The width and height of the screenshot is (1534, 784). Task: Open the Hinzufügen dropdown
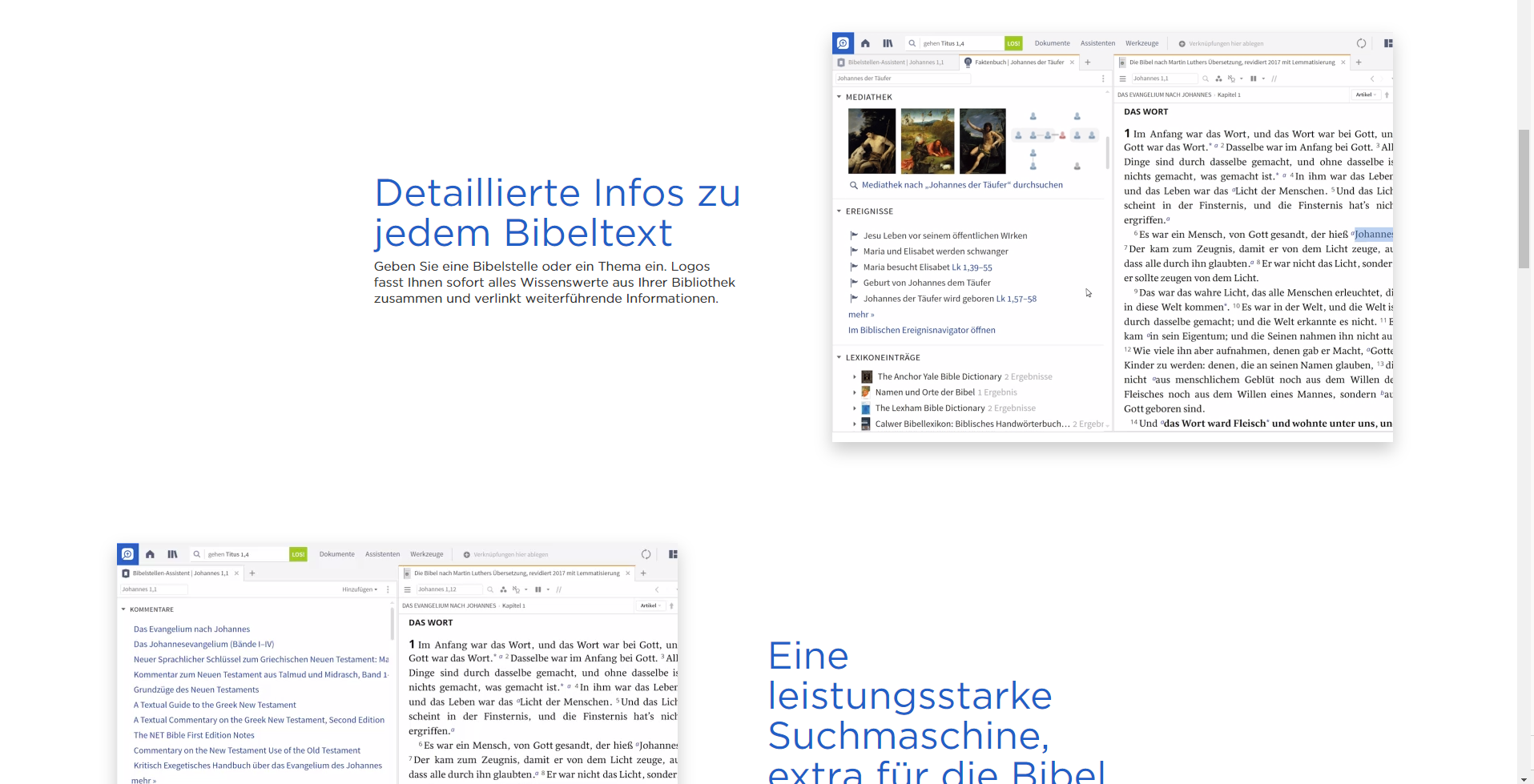click(360, 589)
